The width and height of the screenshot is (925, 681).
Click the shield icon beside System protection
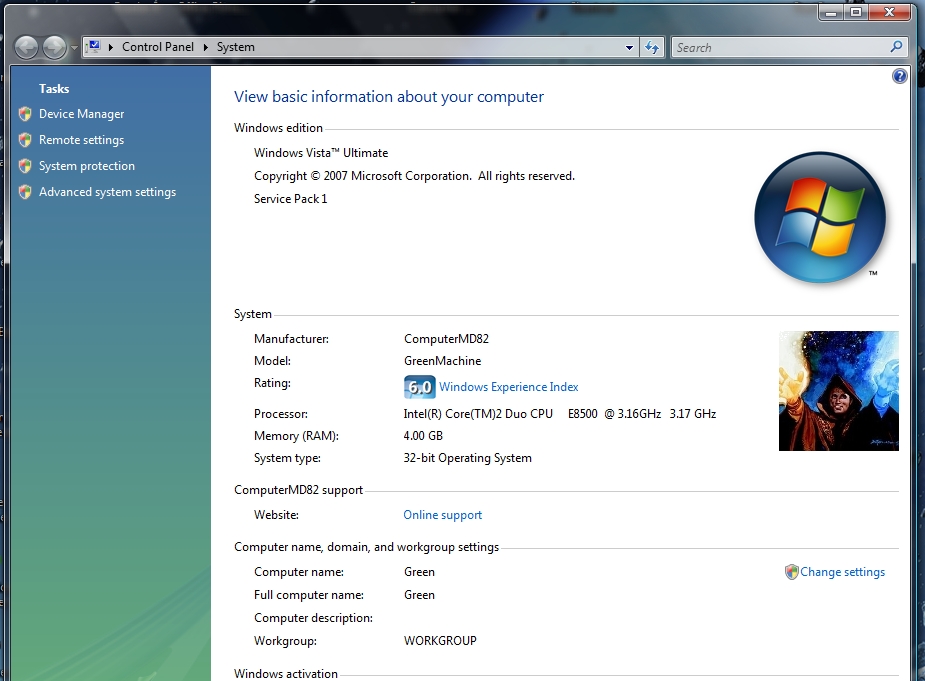25,166
